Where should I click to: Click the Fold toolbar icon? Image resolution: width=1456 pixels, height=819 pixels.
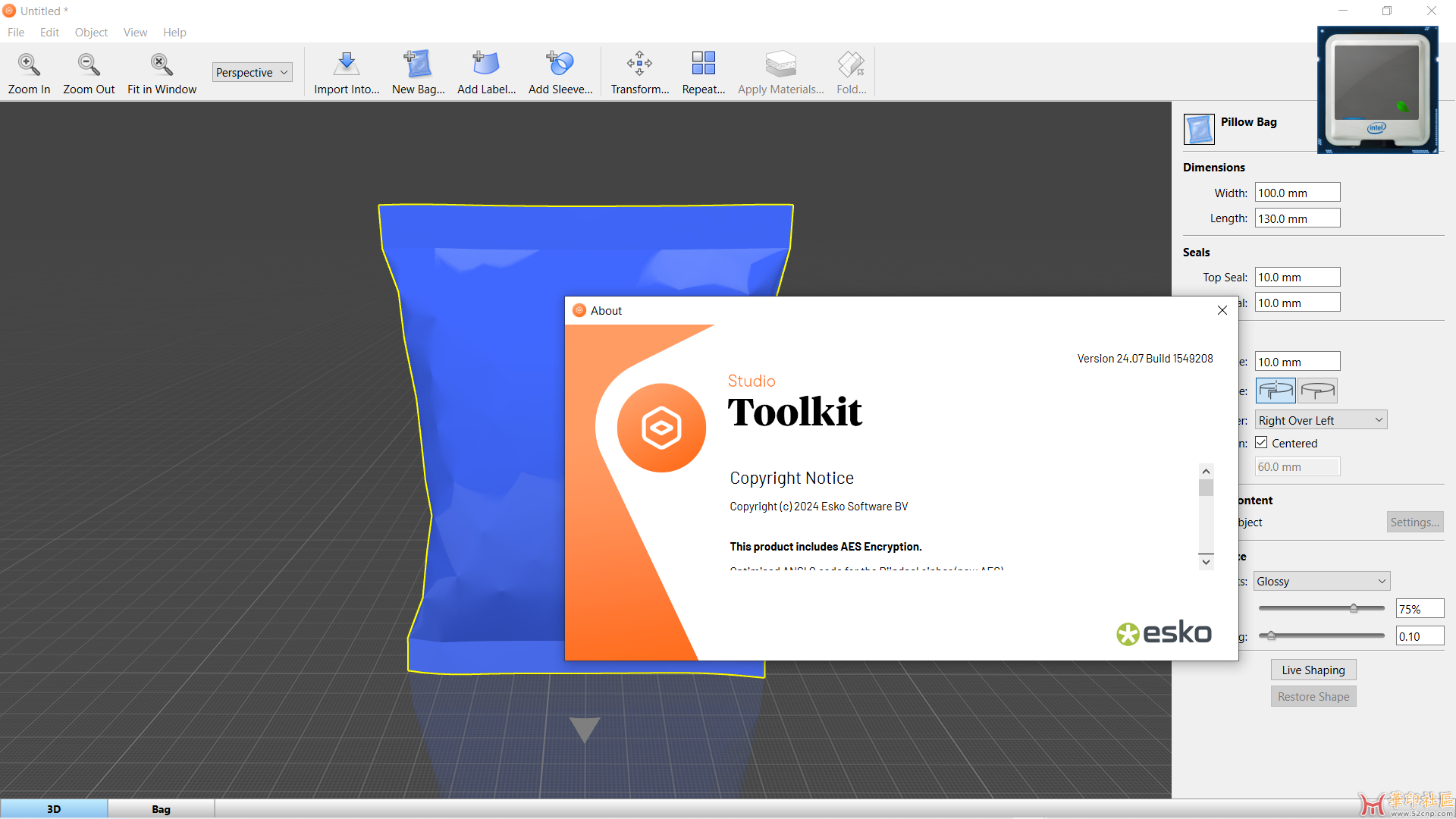pos(851,64)
